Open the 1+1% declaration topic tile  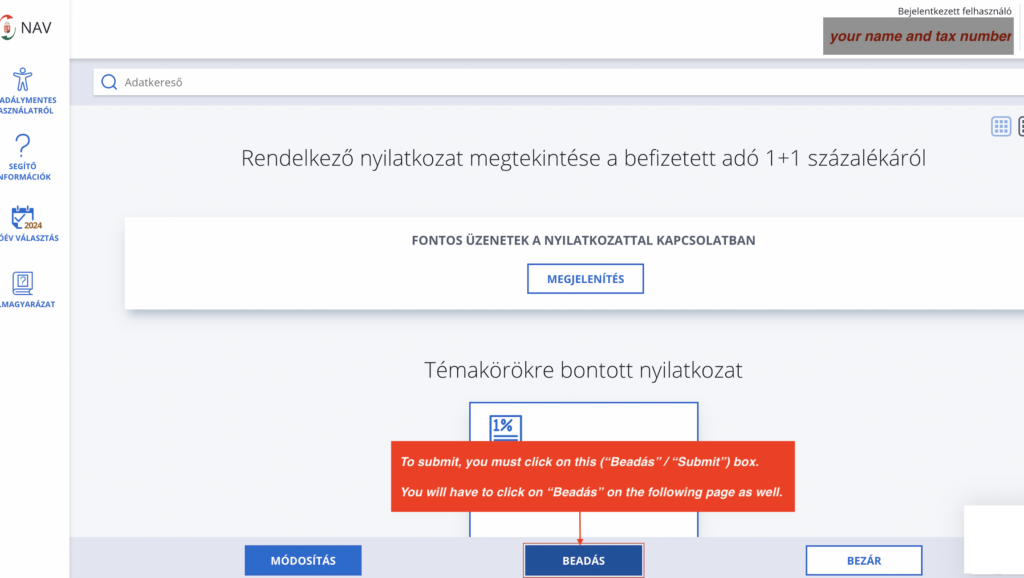pyautogui.click(x=583, y=470)
